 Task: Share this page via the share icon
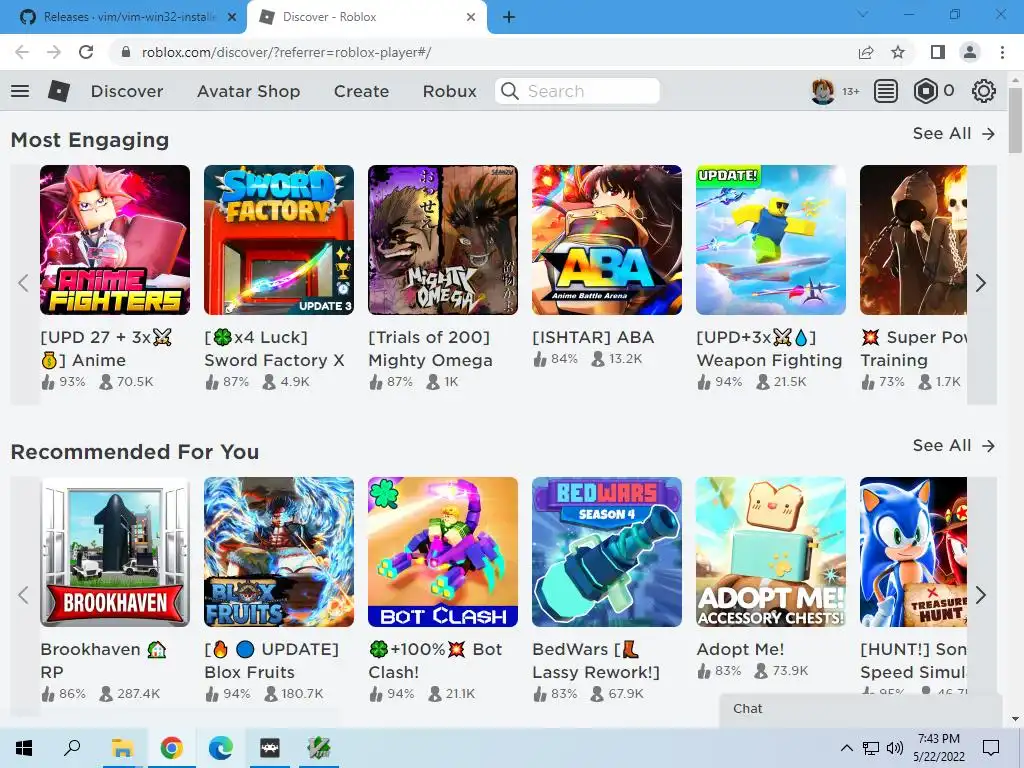click(x=866, y=52)
